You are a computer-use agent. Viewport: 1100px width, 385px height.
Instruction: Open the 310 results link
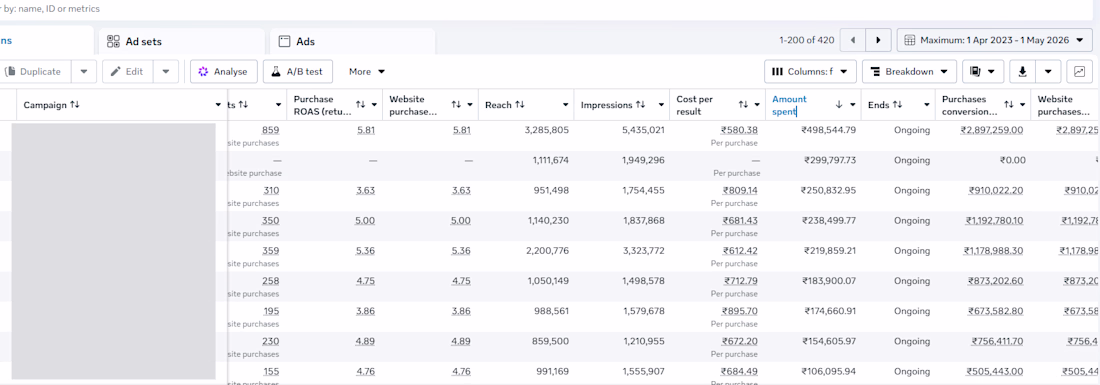pos(270,191)
